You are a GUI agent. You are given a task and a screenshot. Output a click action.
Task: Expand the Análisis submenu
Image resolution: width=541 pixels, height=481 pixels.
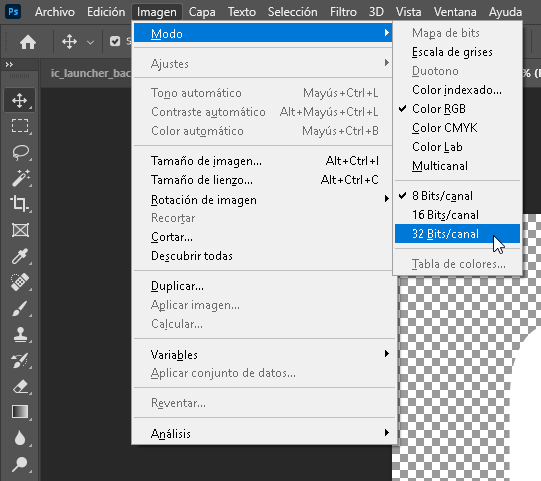tap(263, 433)
